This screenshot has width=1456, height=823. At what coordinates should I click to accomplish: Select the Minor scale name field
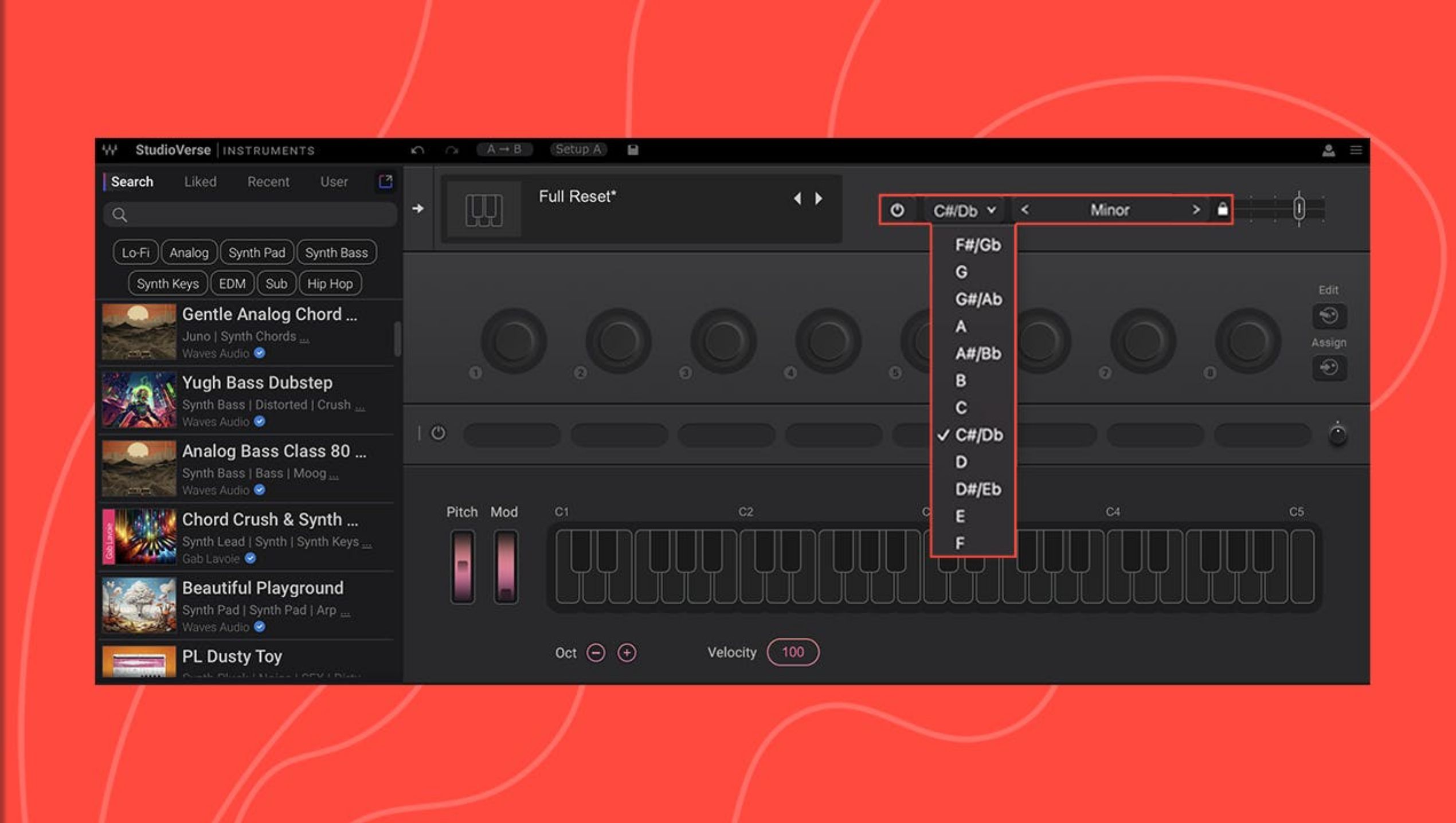[1110, 210]
